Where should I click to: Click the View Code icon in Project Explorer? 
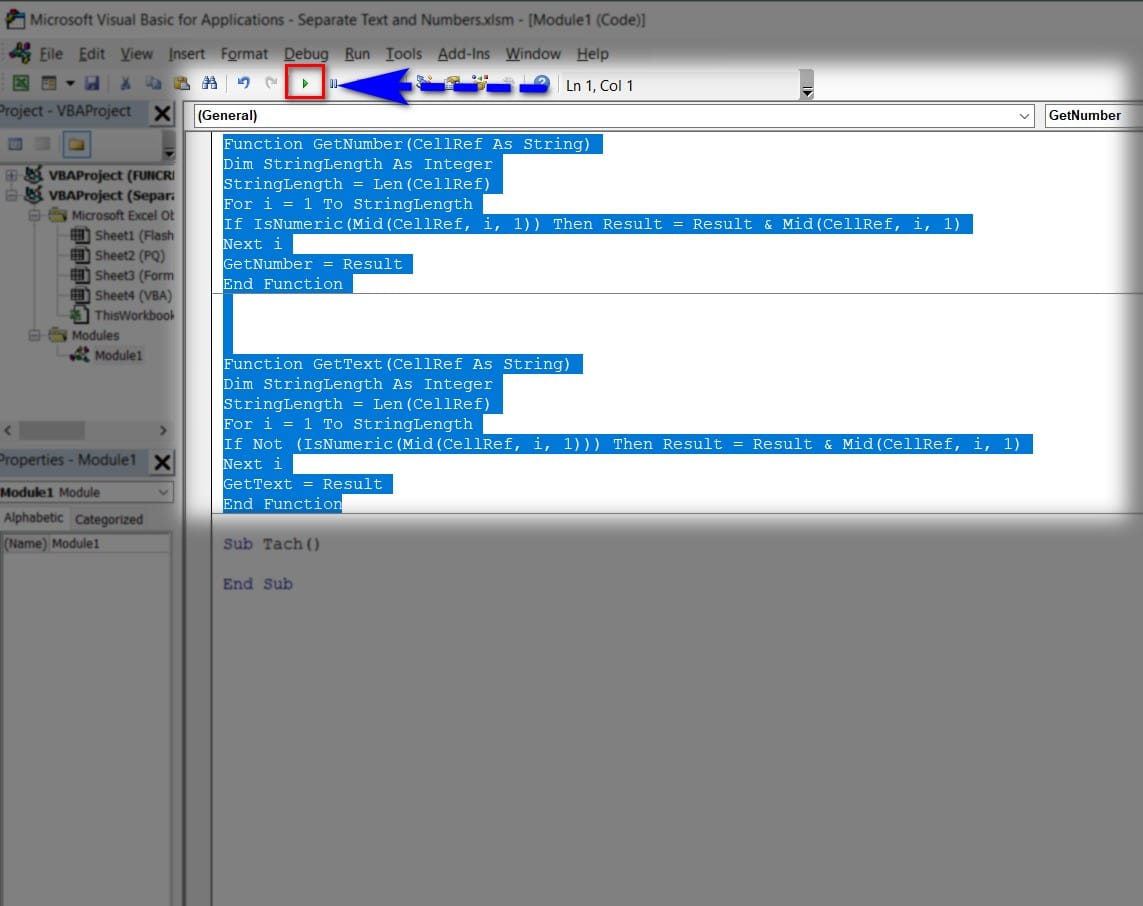pyautogui.click(x=15, y=144)
